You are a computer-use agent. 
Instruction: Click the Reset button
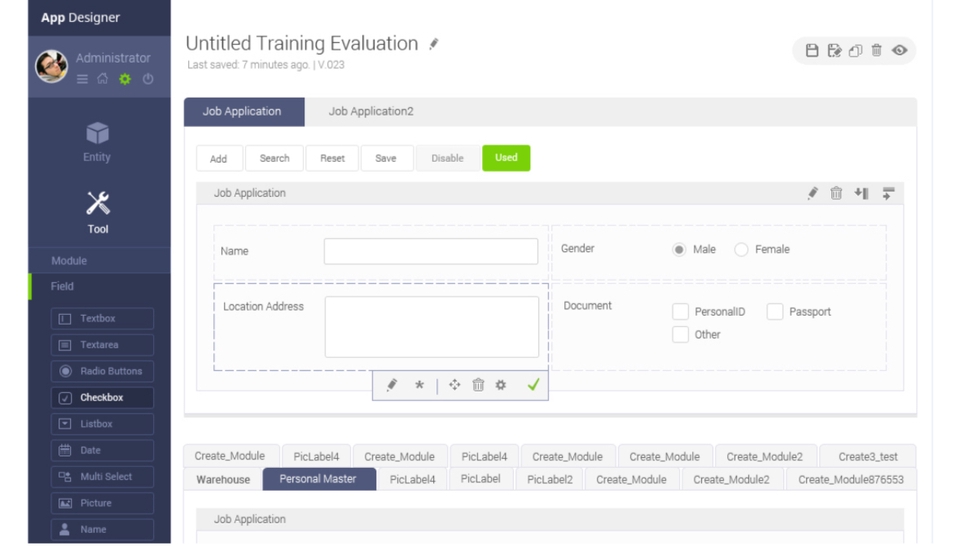pos(332,159)
